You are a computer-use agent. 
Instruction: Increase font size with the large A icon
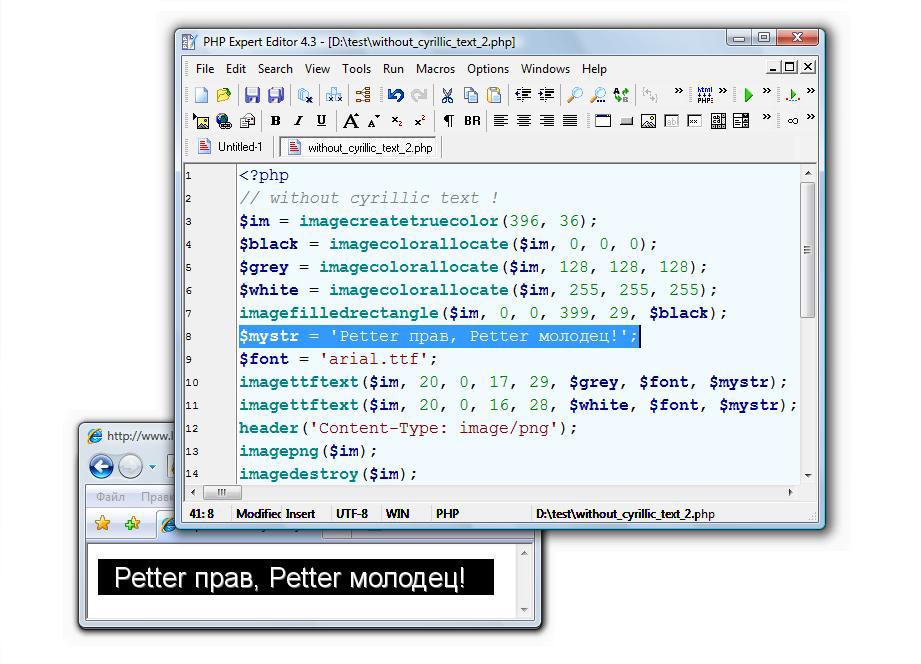351,121
